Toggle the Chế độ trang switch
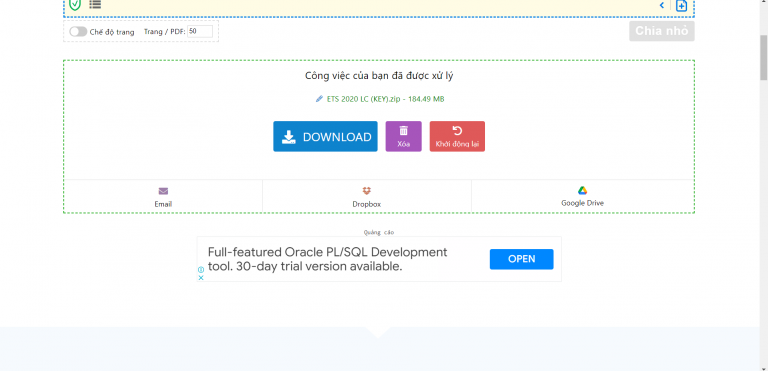The height and width of the screenshot is (371, 768). tap(78, 32)
